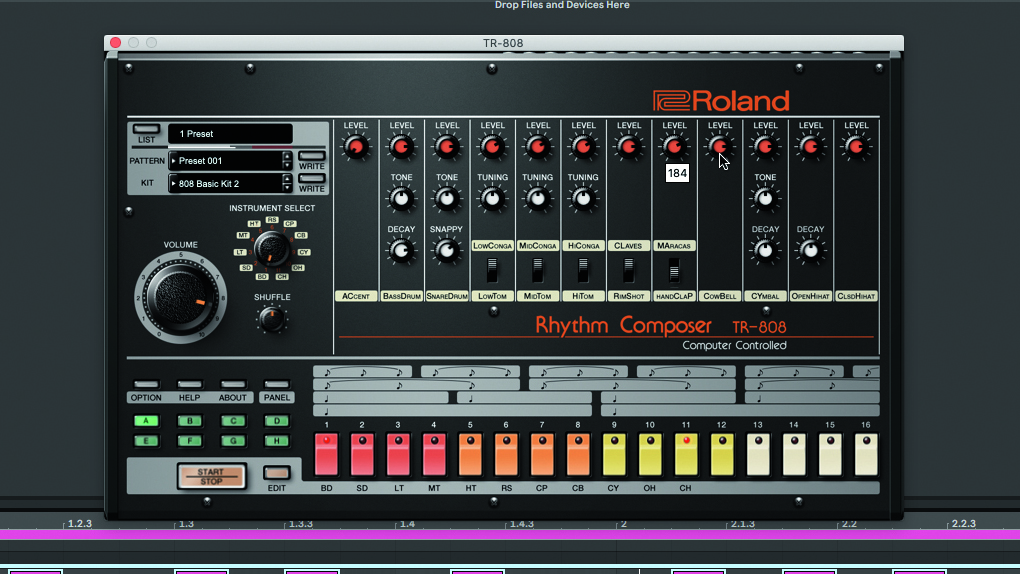The image size is (1020, 574).
Task: Open the OPTION menu button
Action: 146,385
